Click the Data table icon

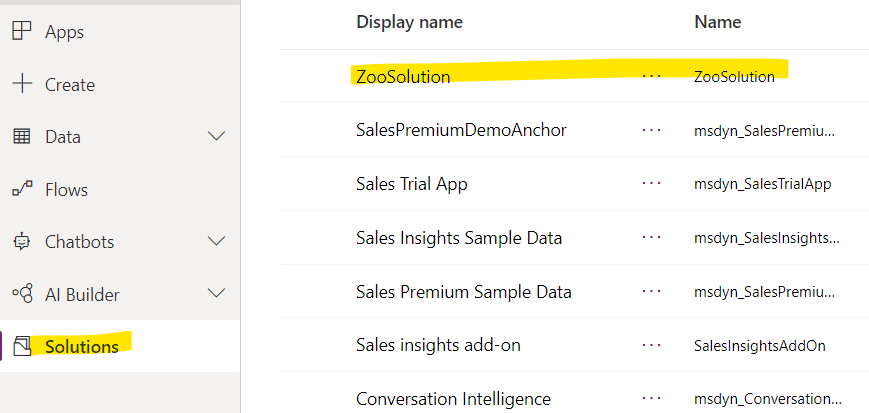(x=22, y=136)
